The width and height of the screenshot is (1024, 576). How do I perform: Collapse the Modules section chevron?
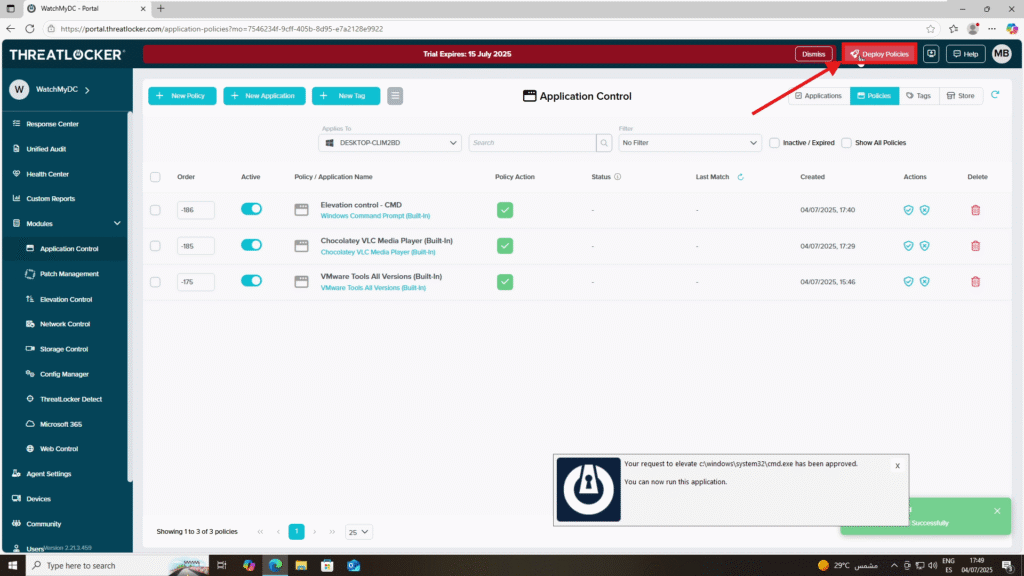click(x=117, y=223)
